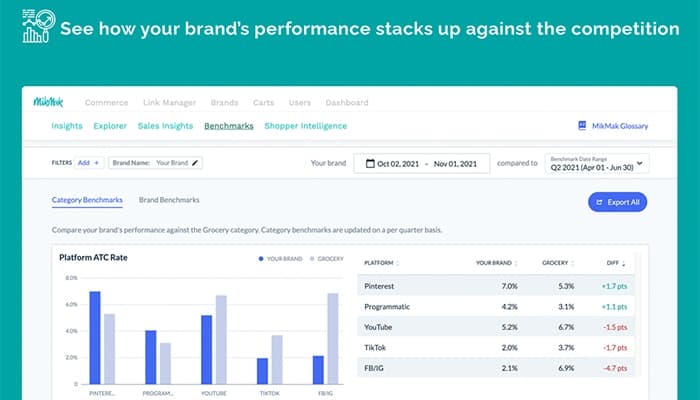Sort the GROCERY column
Image resolution: width=700 pixels, height=400 pixels.
(574, 264)
